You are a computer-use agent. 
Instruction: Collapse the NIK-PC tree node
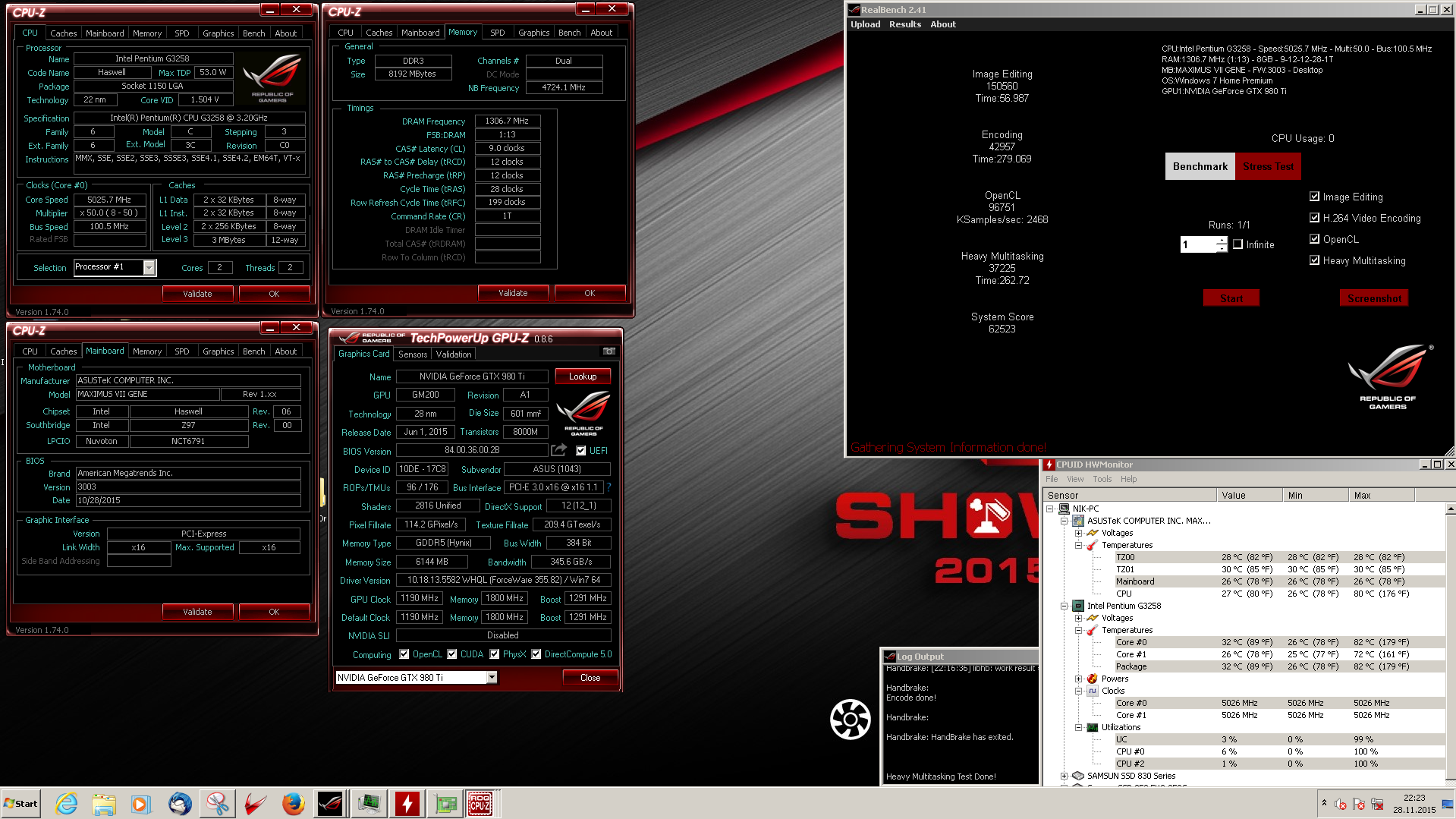1049,509
